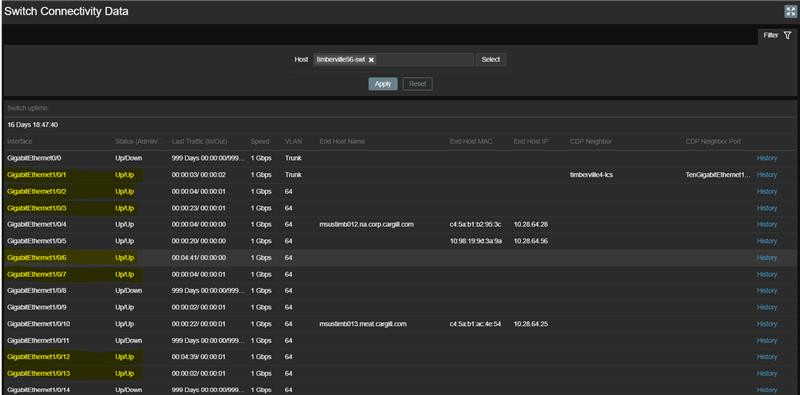This screenshot has height=395, width=800.
Task: Click the fullscreen expand icon
Action: click(x=790, y=12)
